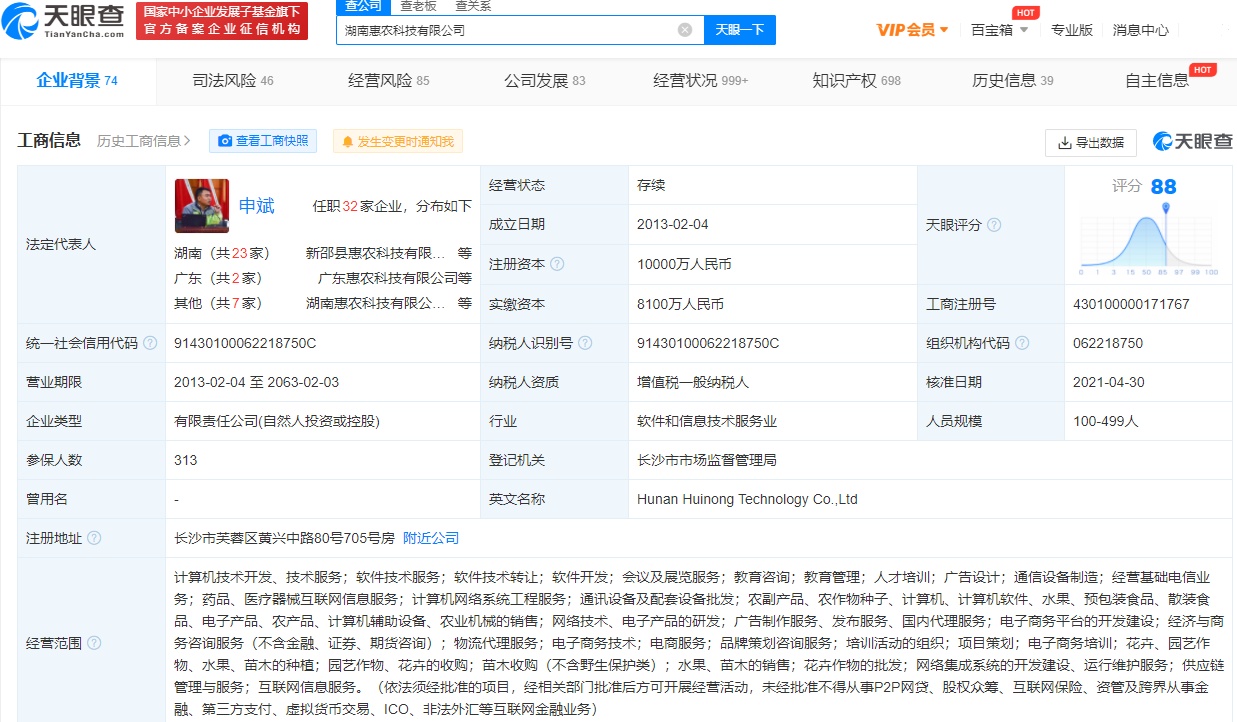Click the 注册资本 value 10000万人民币
Screen dimensions: 1237x722
tap(684, 265)
